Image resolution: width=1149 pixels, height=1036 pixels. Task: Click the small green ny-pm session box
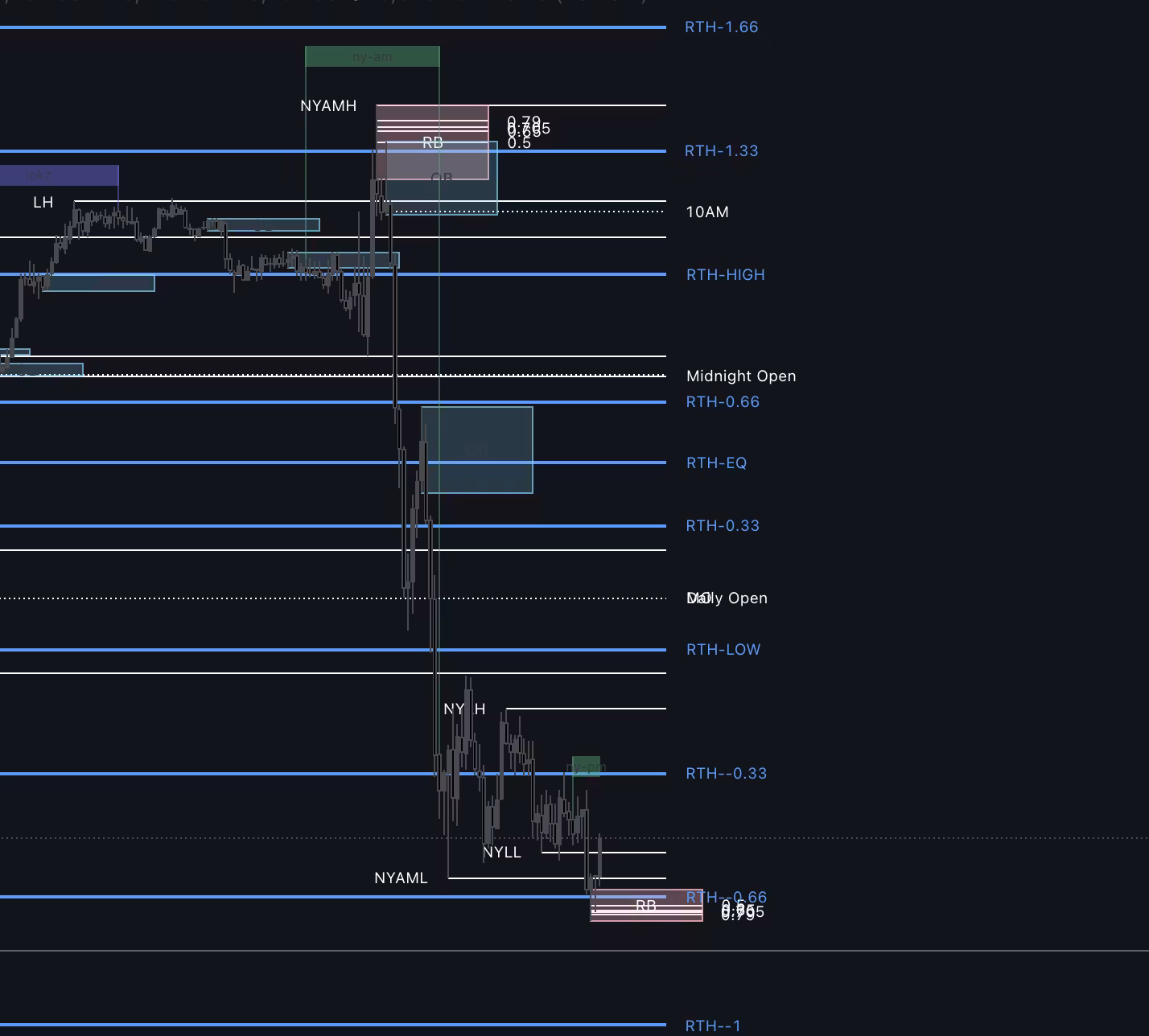(x=586, y=767)
